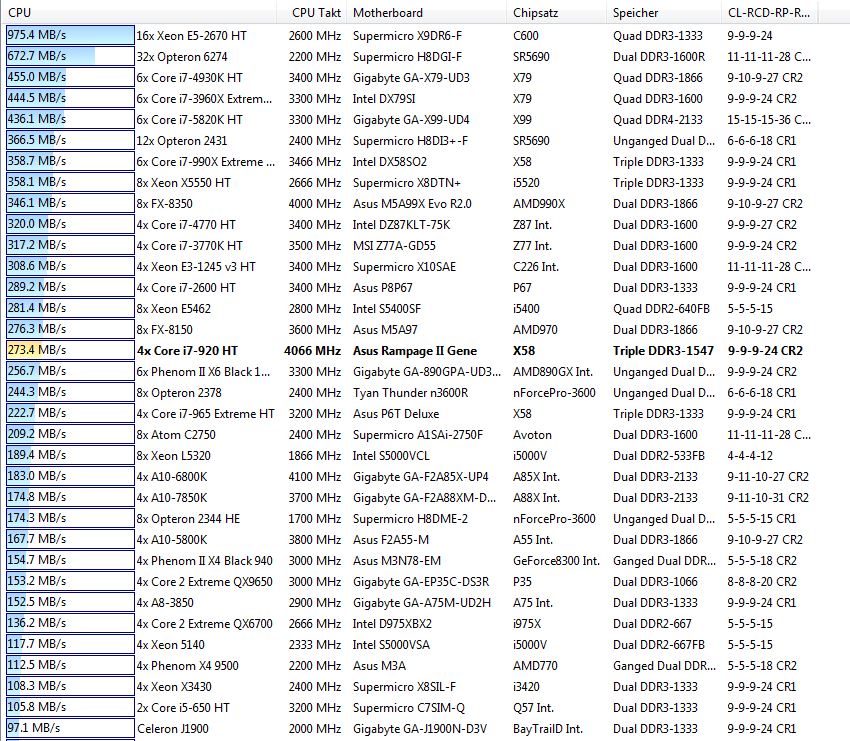Viewport: 850px width, 741px height.
Task: Select the bold 4x Core i7-920 HT entry
Action: click(x=187, y=351)
